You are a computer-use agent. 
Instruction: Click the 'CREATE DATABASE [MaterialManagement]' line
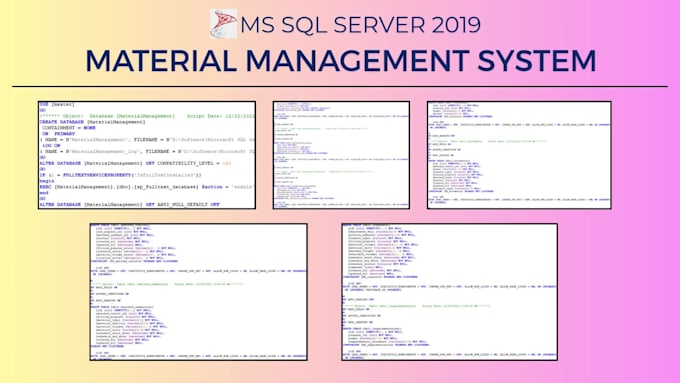[x=93, y=122]
